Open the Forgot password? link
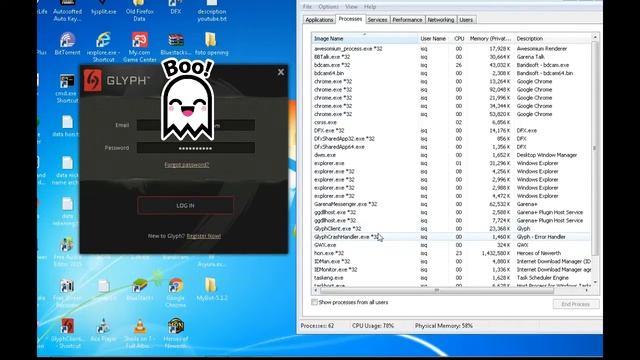 click(x=187, y=165)
